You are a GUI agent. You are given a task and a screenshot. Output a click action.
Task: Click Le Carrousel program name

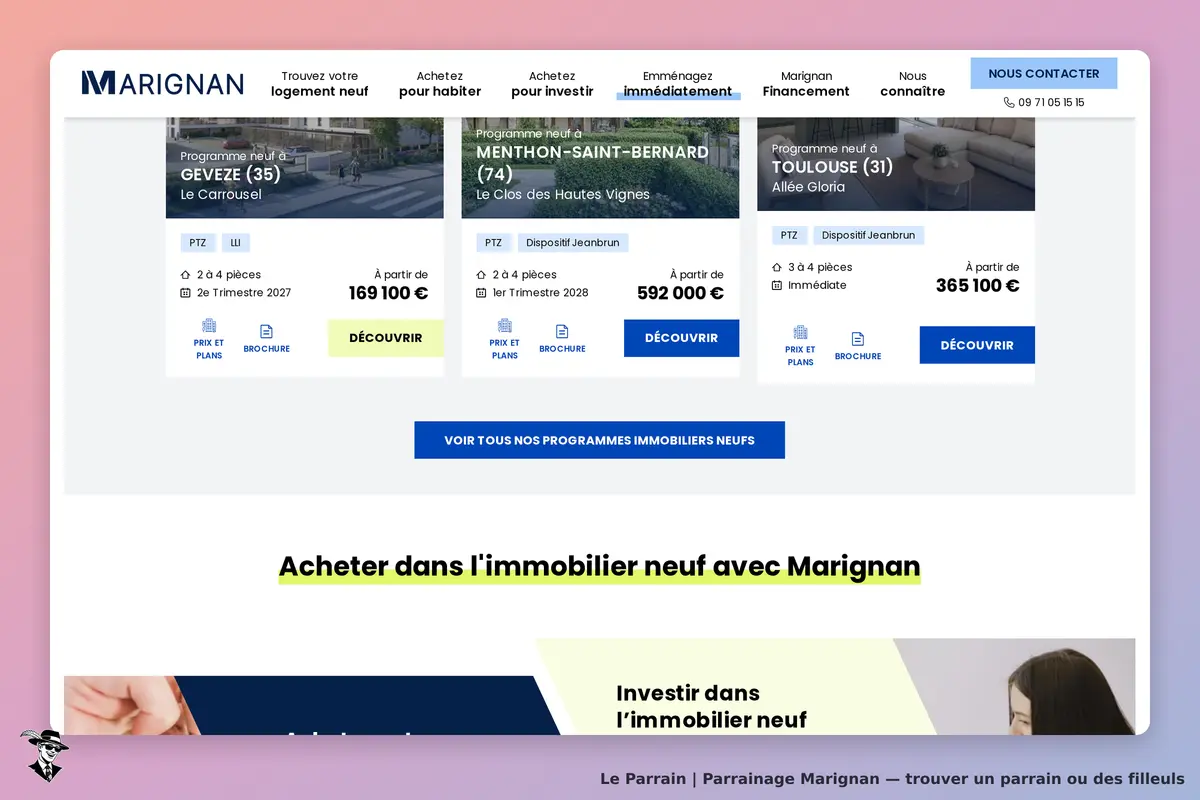221,195
